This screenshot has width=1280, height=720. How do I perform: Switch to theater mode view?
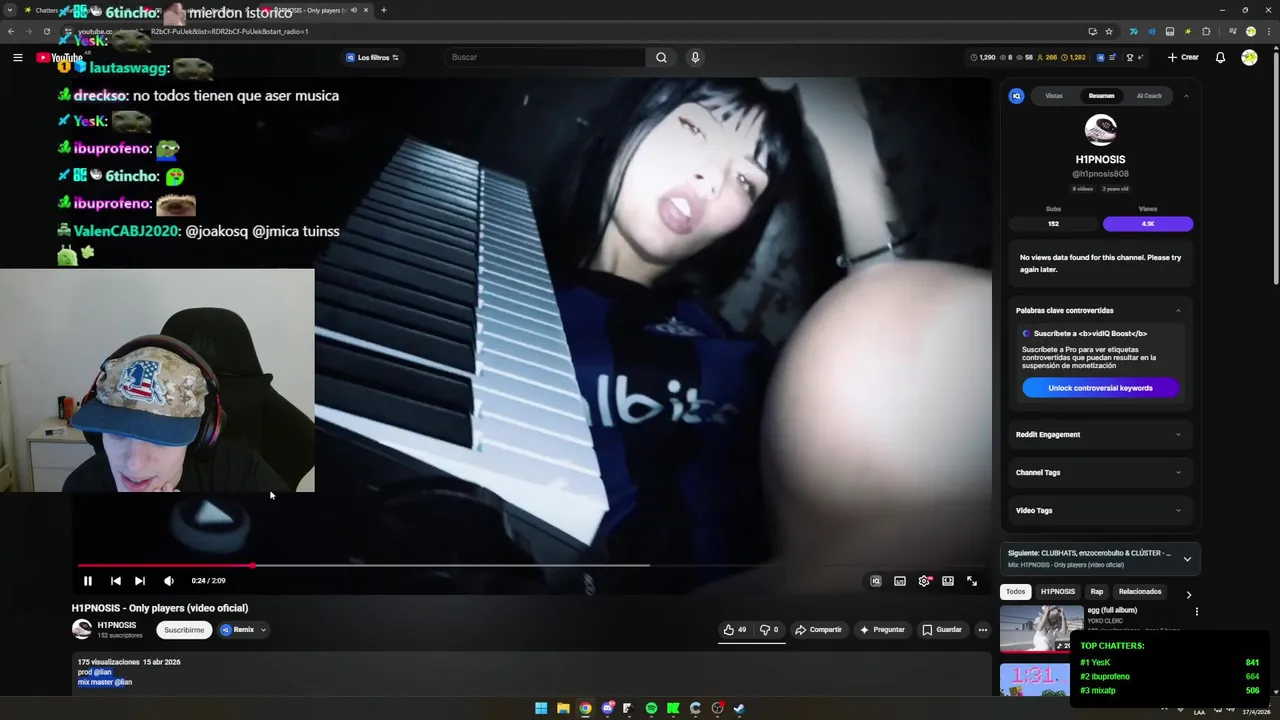pyautogui.click(x=948, y=581)
